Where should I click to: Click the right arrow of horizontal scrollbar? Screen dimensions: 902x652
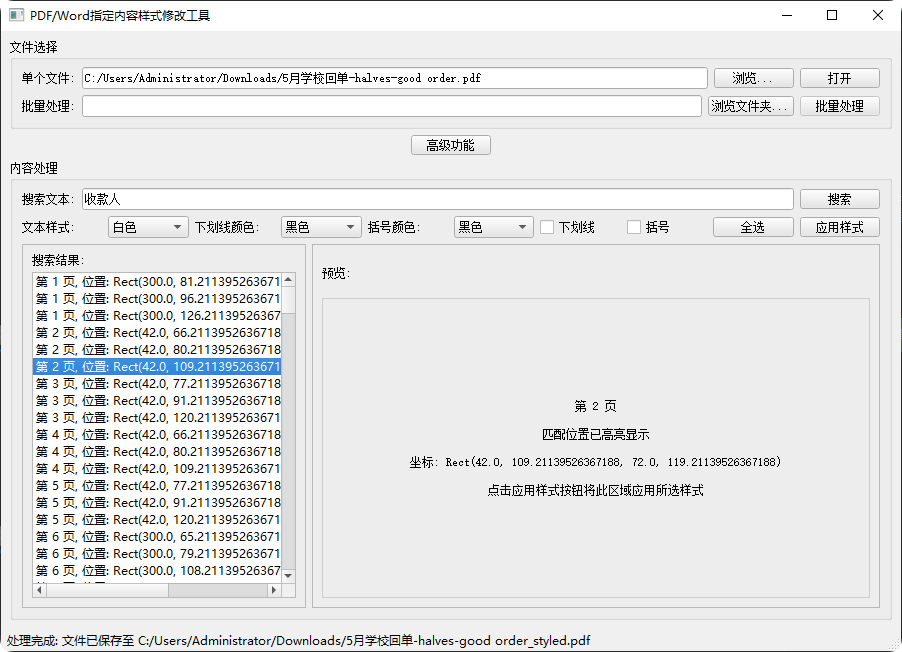275,591
